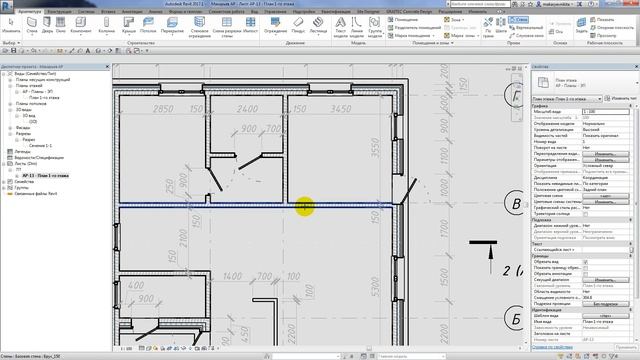
Task: Switch to the Системы ribbon tab
Action: tap(86, 12)
